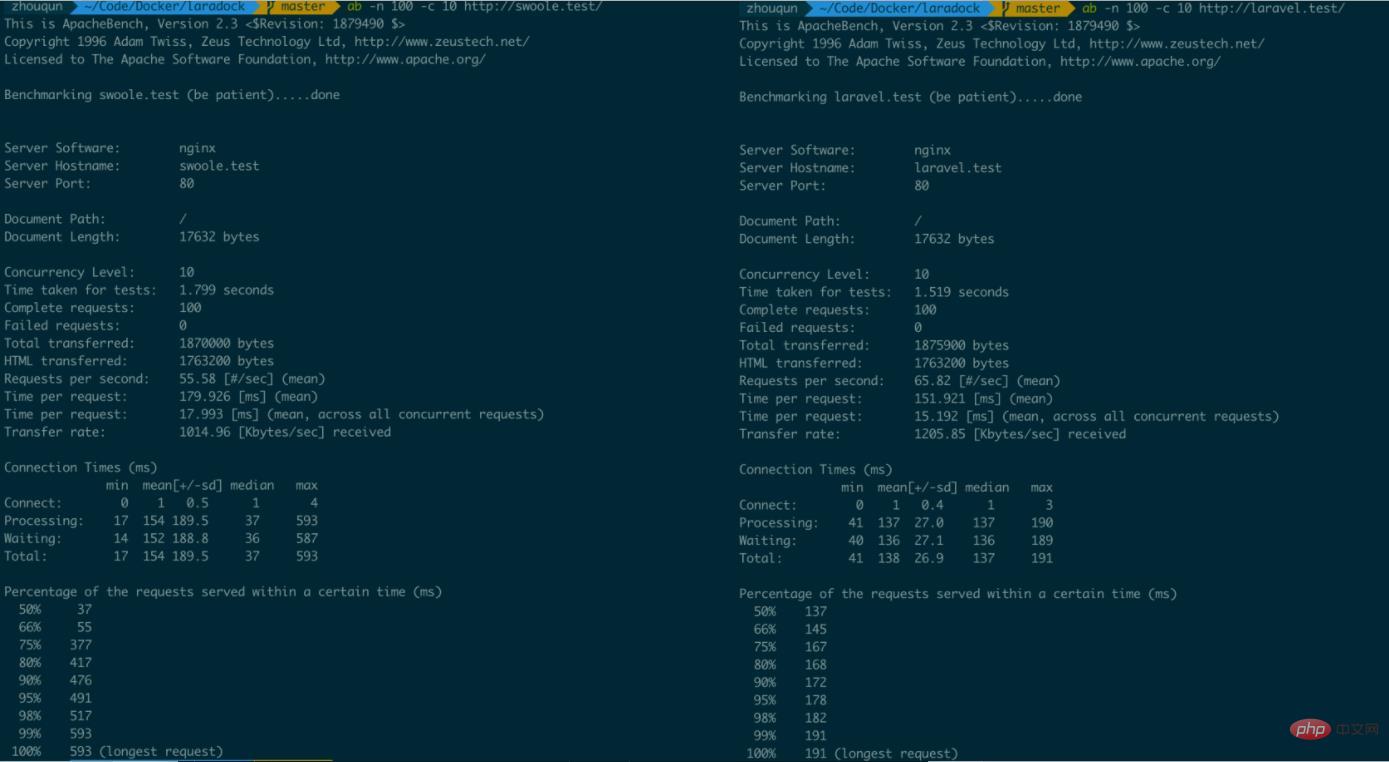1389x762 pixels.
Task: Click the 55.58 requests per second value
Action: 196,379
